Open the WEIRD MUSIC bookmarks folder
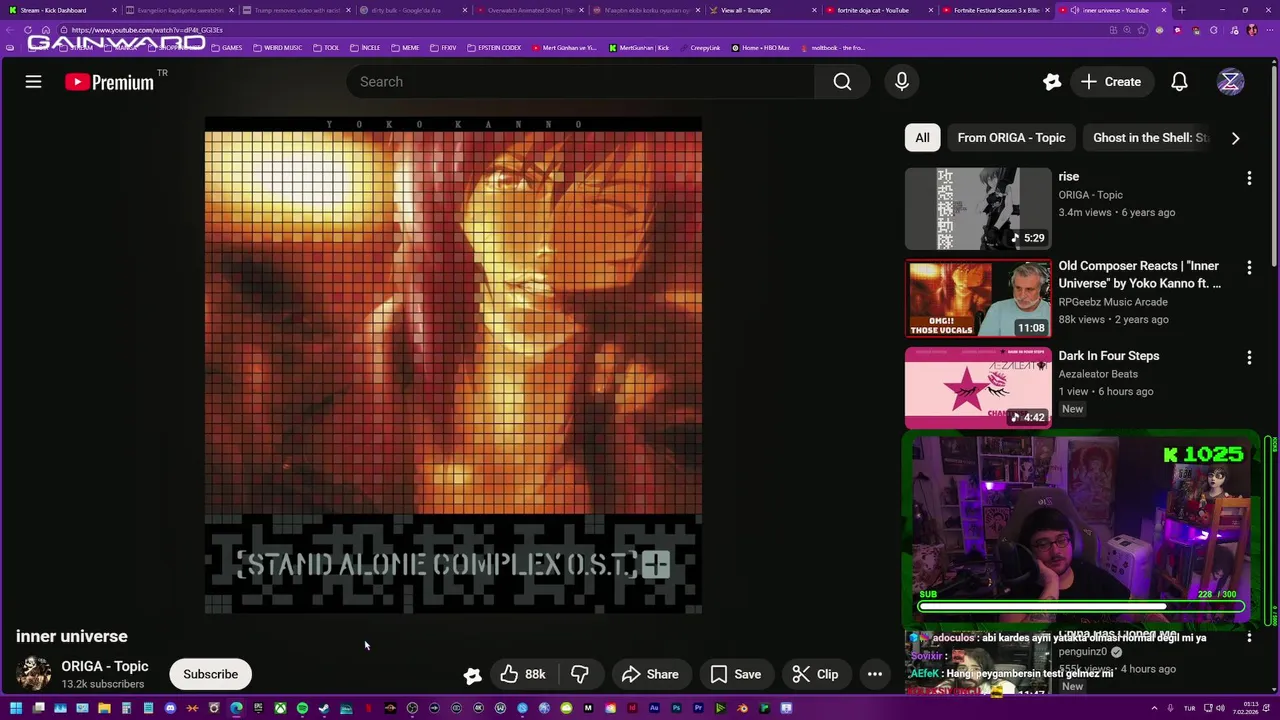1280x720 pixels. 278,48
